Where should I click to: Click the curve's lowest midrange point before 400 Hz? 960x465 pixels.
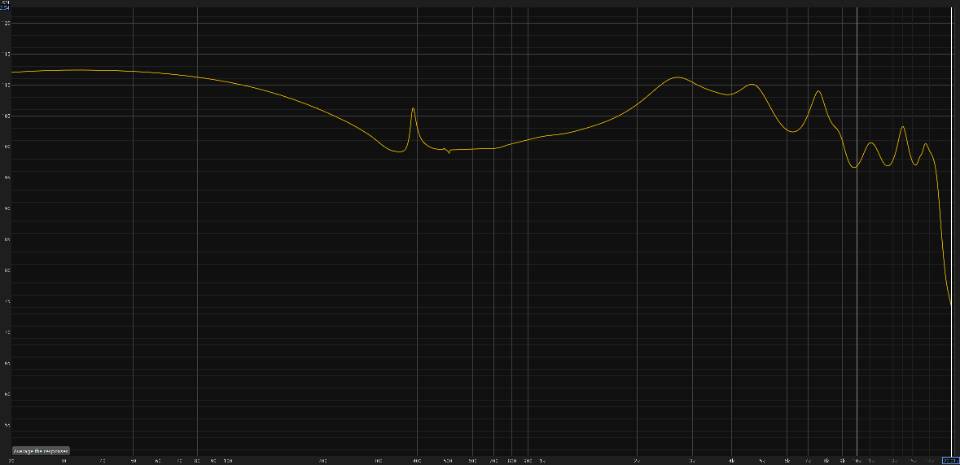point(397,151)
